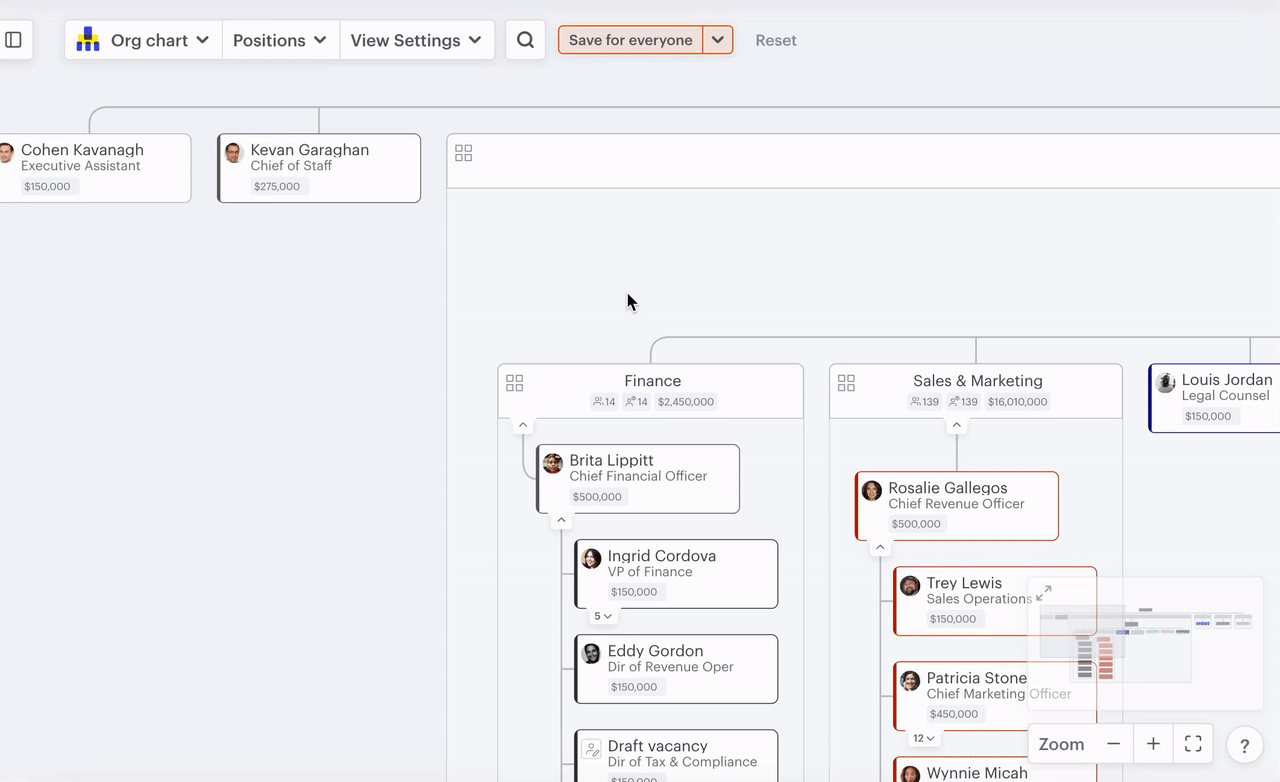Screen dimensions: 1280x782
Task: Expand the minimap using the arrows icon
Action: point(1044,593)
